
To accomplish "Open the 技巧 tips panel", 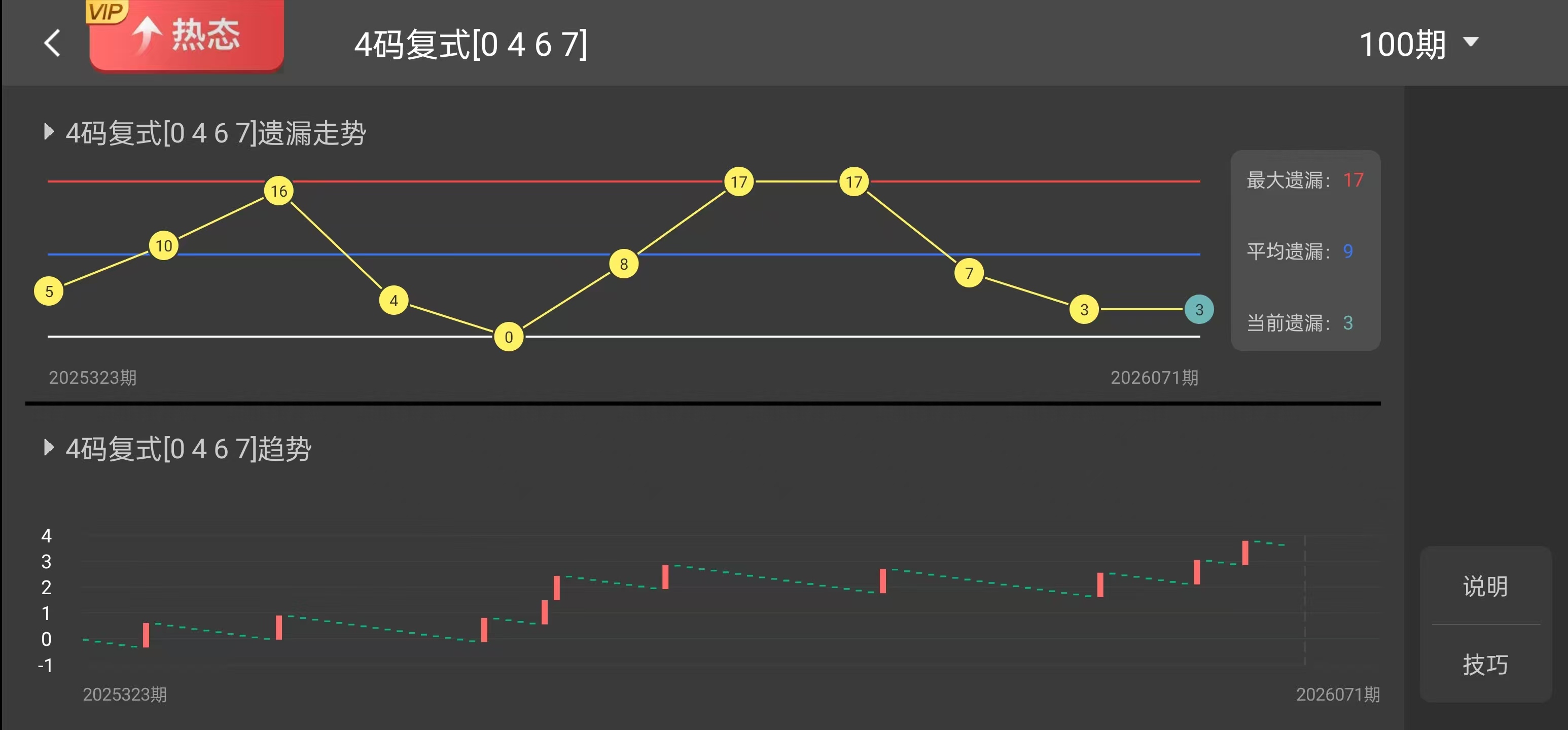I will 1485,664.
